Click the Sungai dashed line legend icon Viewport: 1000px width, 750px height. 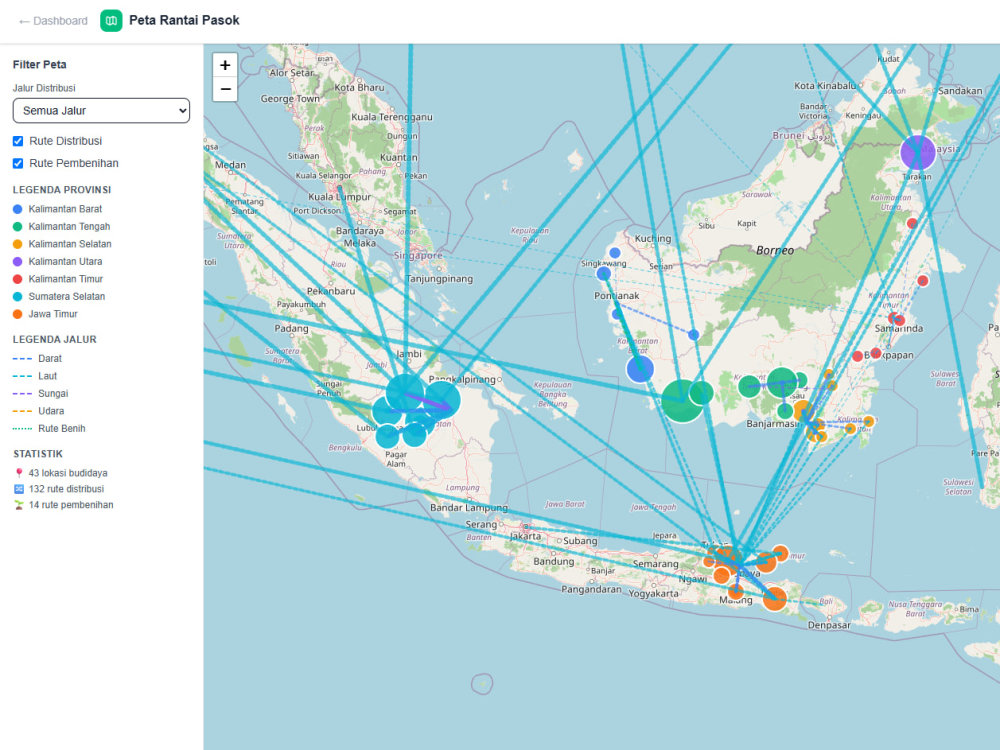22,394
